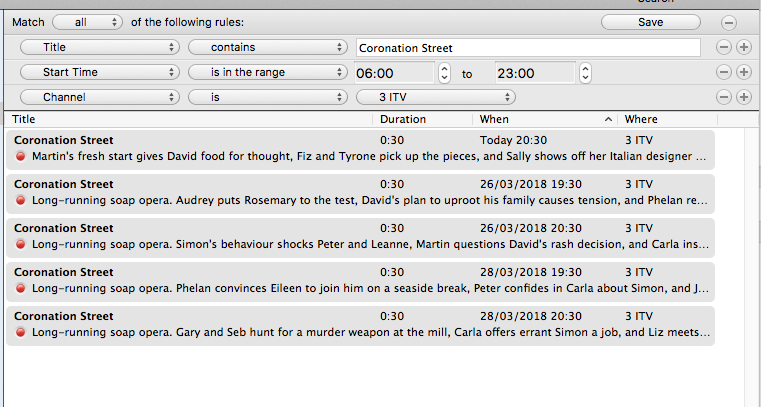Add a rule after the Title rule
This screenshot has width=761, height=407.
click(x=744, y=47)
